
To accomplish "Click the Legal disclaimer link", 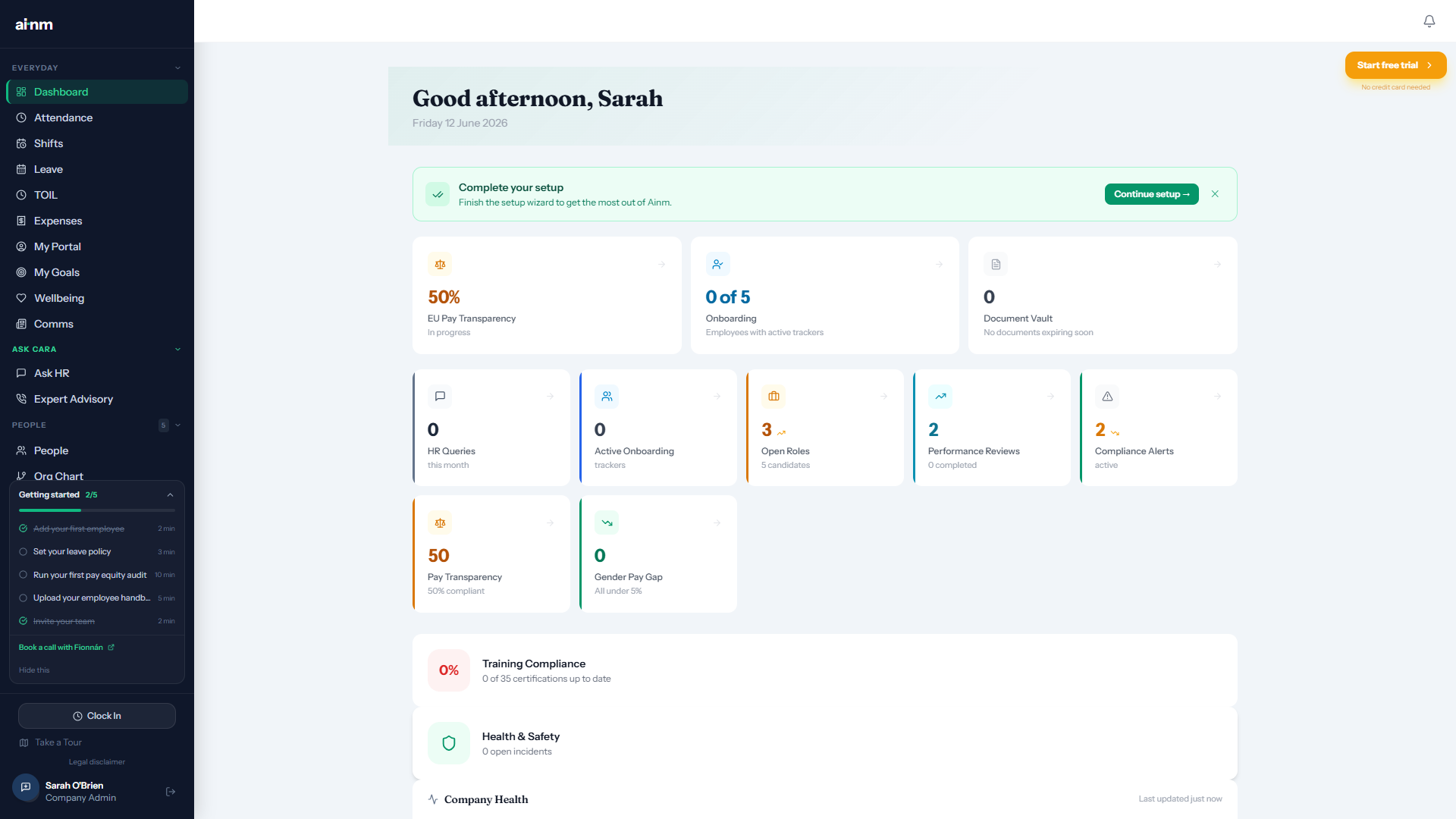I will pos(97,762).
